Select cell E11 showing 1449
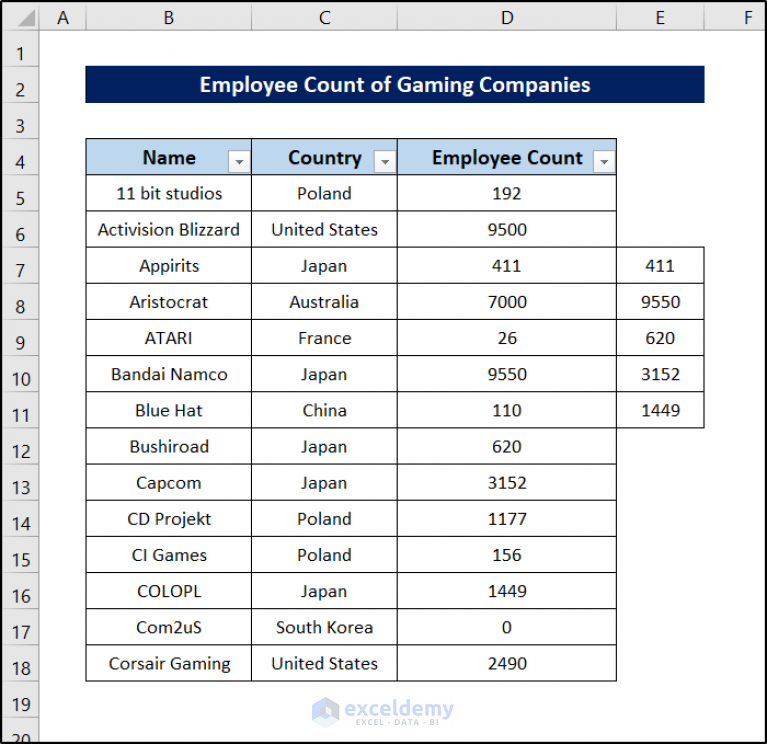767x744 pixels. coord(660,410)
